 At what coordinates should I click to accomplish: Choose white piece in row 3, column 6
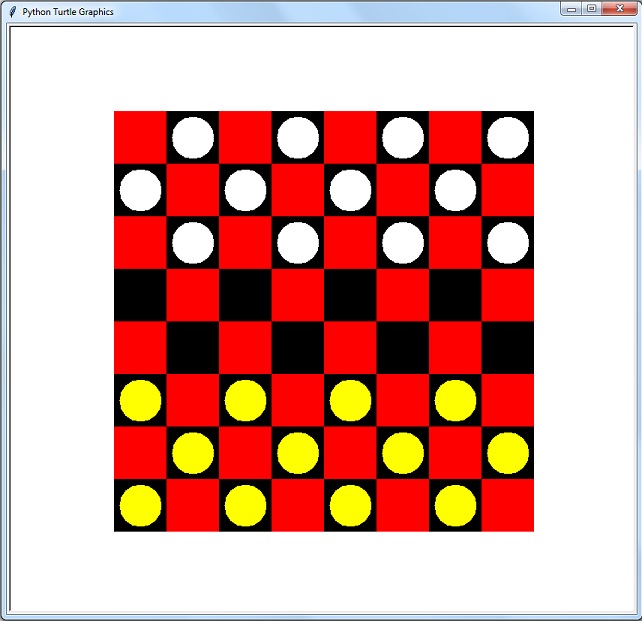[403, 243]
